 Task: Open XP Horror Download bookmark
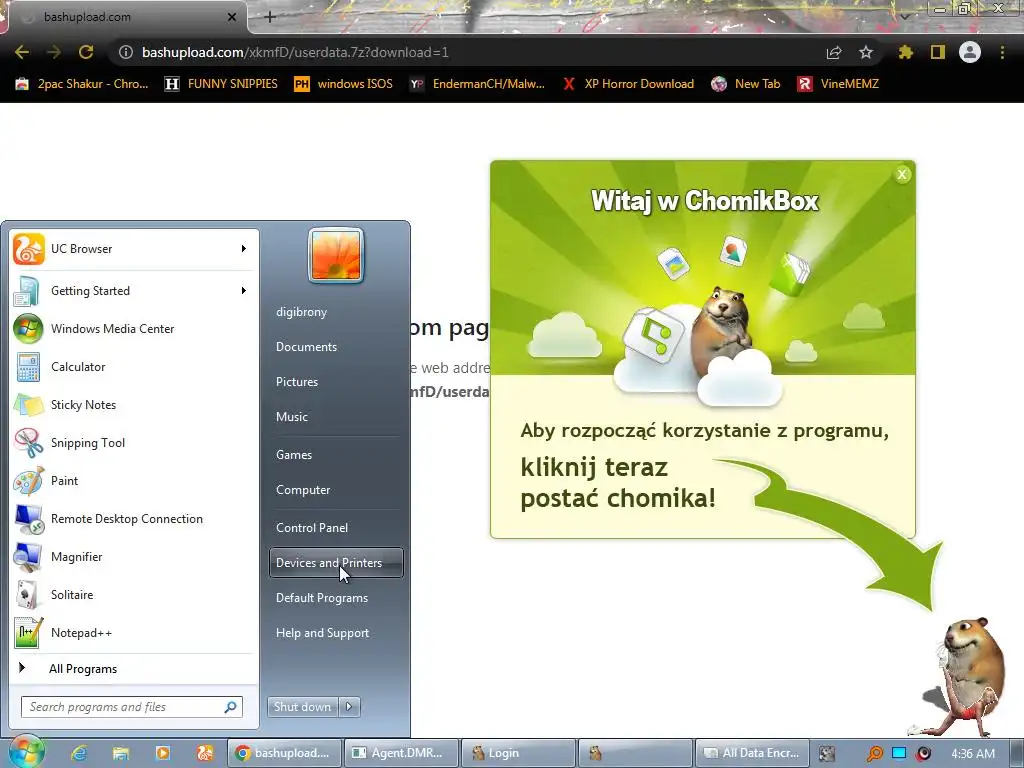628,84
